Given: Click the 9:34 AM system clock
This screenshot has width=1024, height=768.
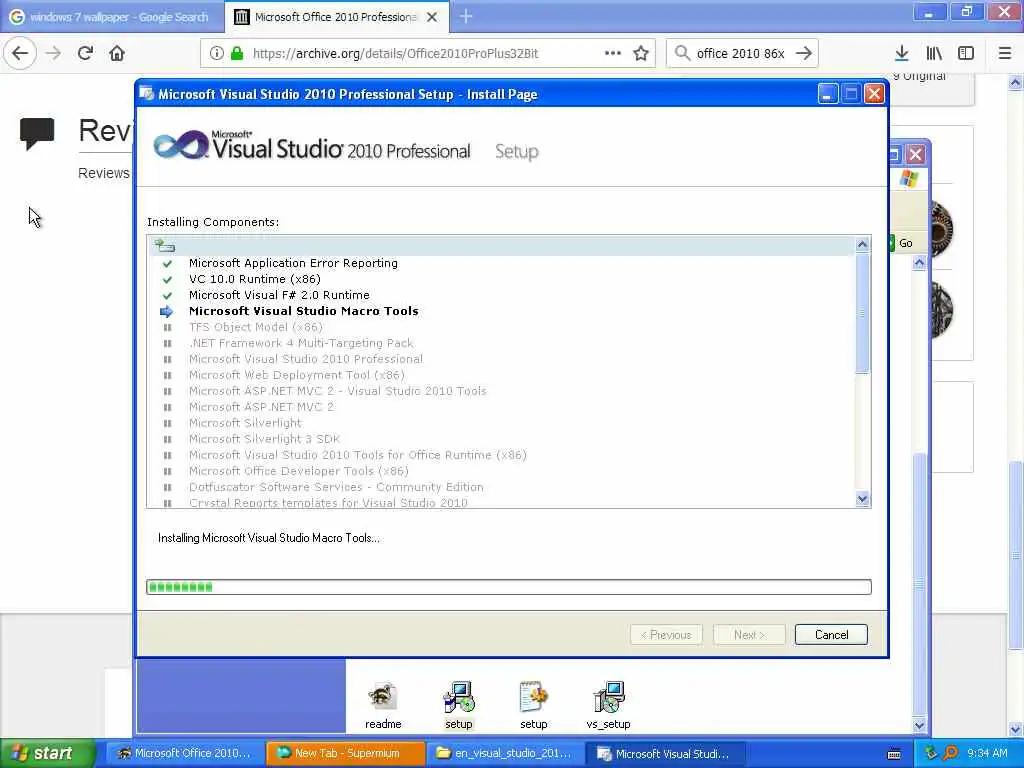Looking at the screenshot, I should point(987,753).
